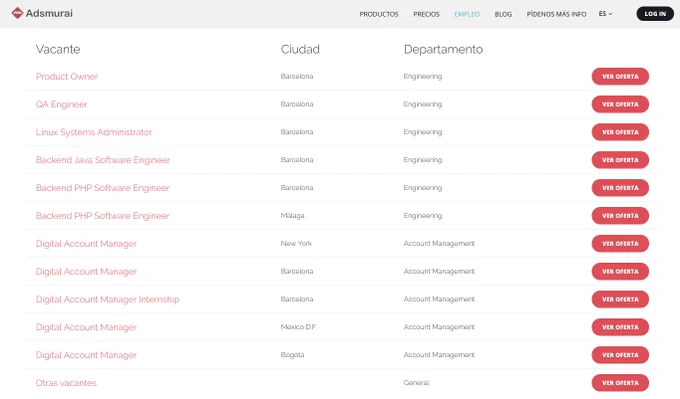The height and width of the screenshot is (399, 680).
Task: Click VER OFERTA for Backend PHP Engineer Barcelona
Action: click(x=620, y=188)
